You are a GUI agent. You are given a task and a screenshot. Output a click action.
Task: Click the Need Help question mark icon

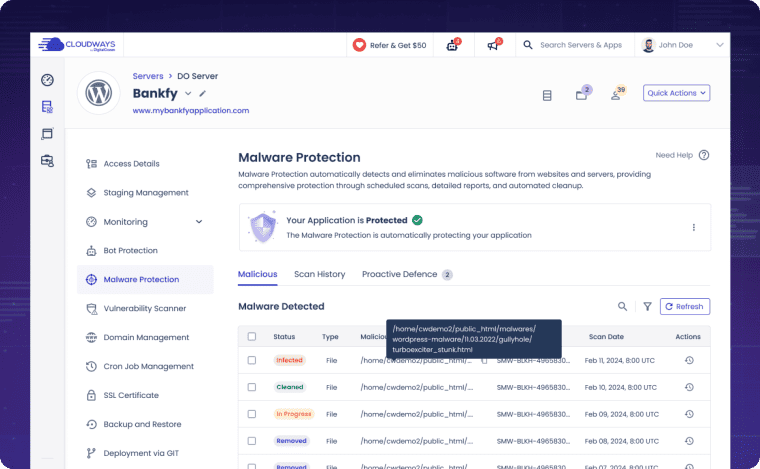(x=704, y=155)
